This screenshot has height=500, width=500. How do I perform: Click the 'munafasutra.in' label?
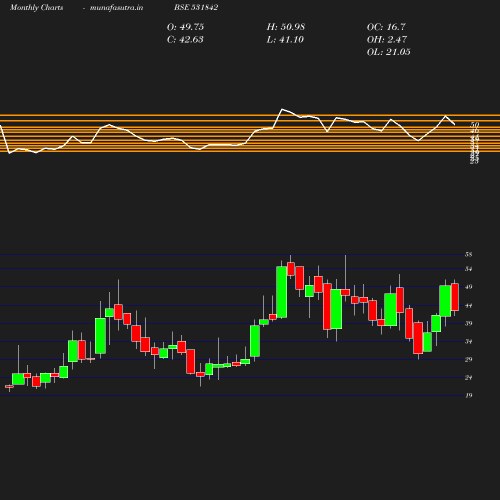pos(116,8)
